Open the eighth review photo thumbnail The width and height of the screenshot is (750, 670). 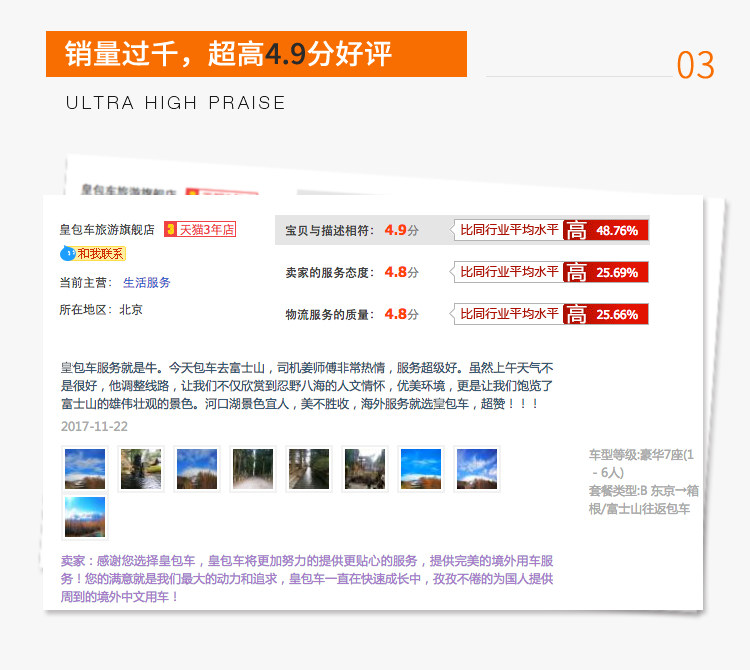click(x=476, y=469)
